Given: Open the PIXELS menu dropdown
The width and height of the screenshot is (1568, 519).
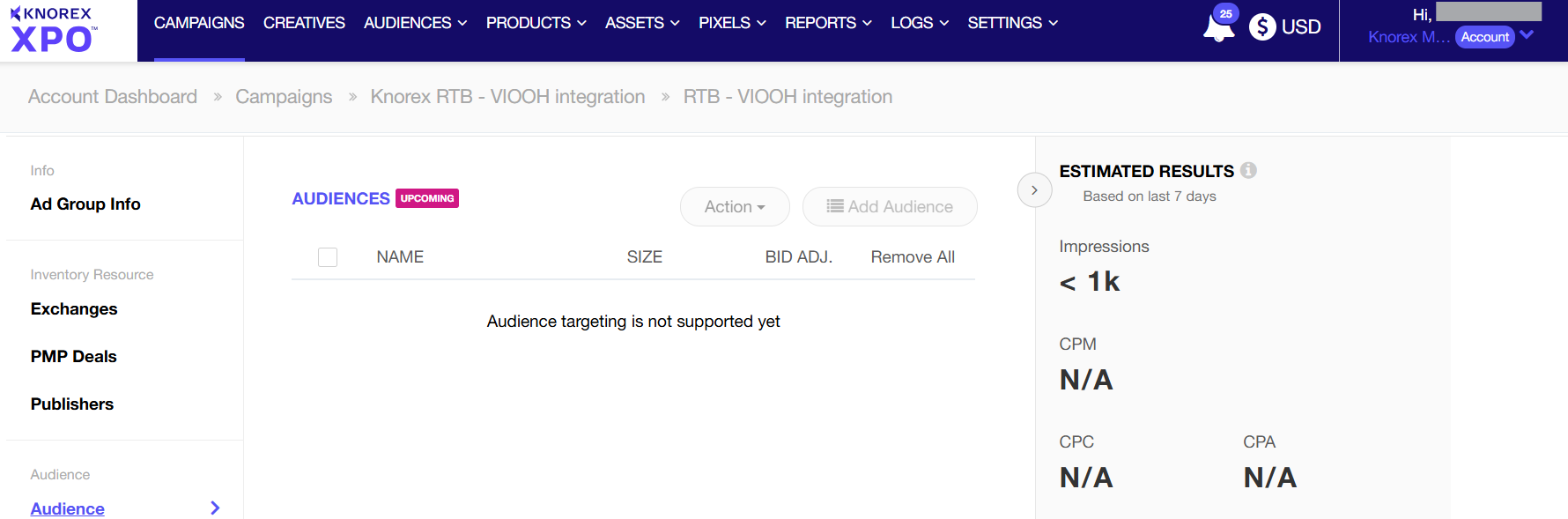Looking at the screenshot, I should click(732, 23).
